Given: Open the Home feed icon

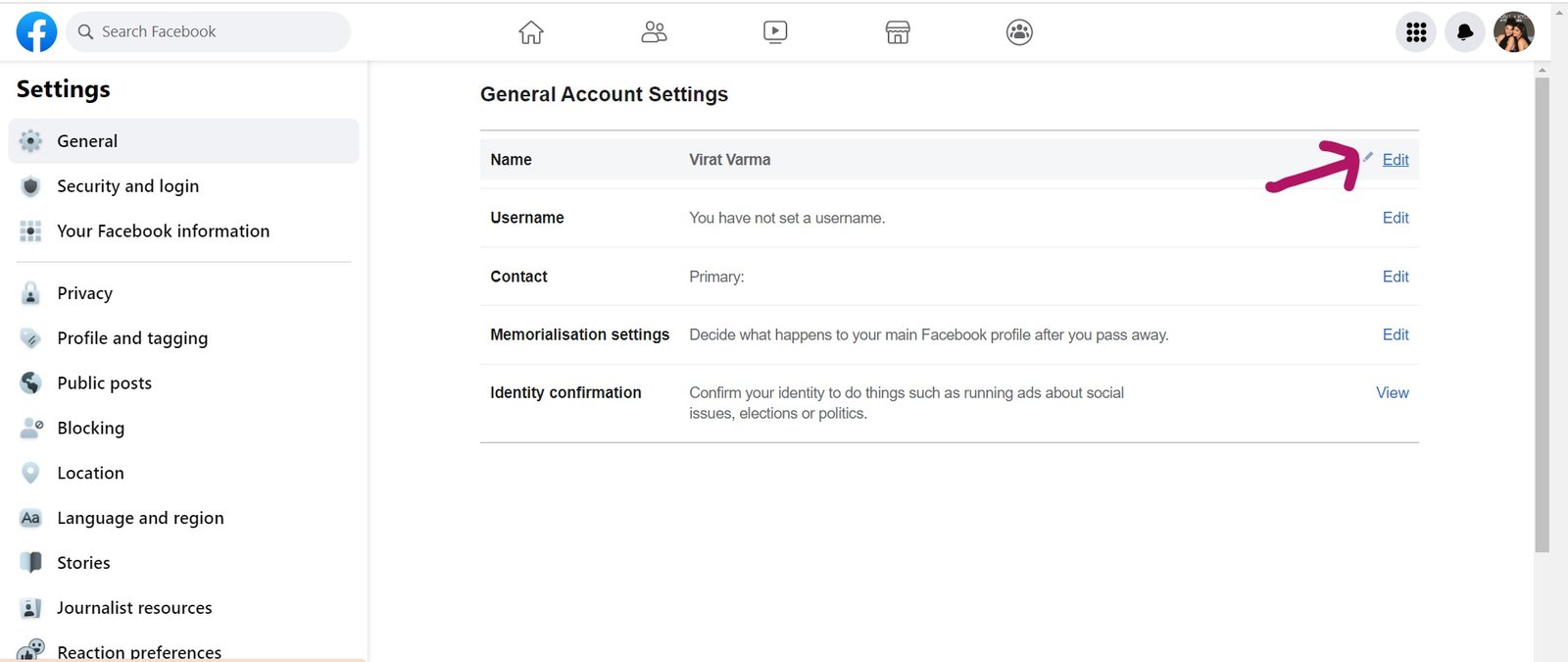Looking at the screenshot, I should coord(531,32).
